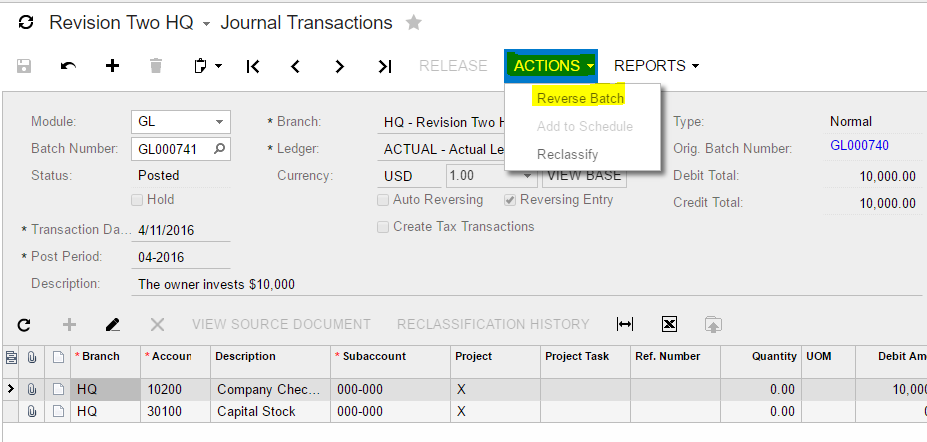Go to previous record
The image size is (927, 442).
296,66
